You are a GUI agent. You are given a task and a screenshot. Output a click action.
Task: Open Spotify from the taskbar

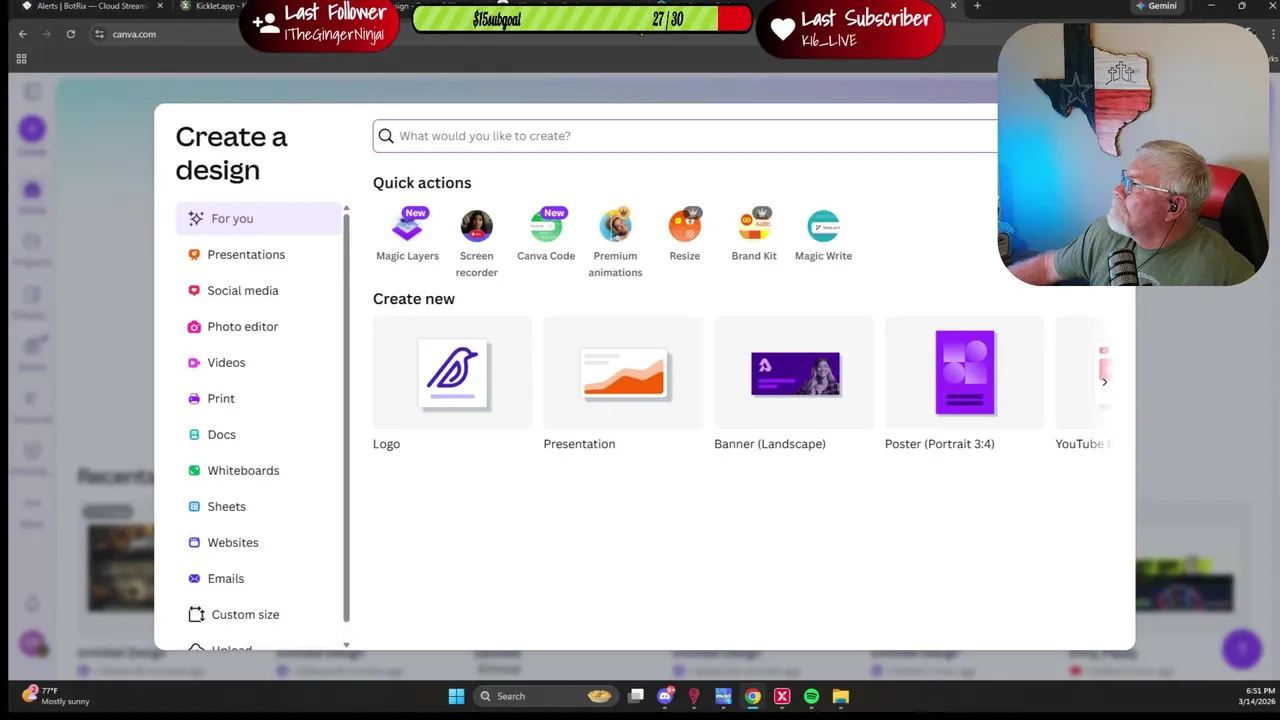pyautogui.click(x=811, y=696)
